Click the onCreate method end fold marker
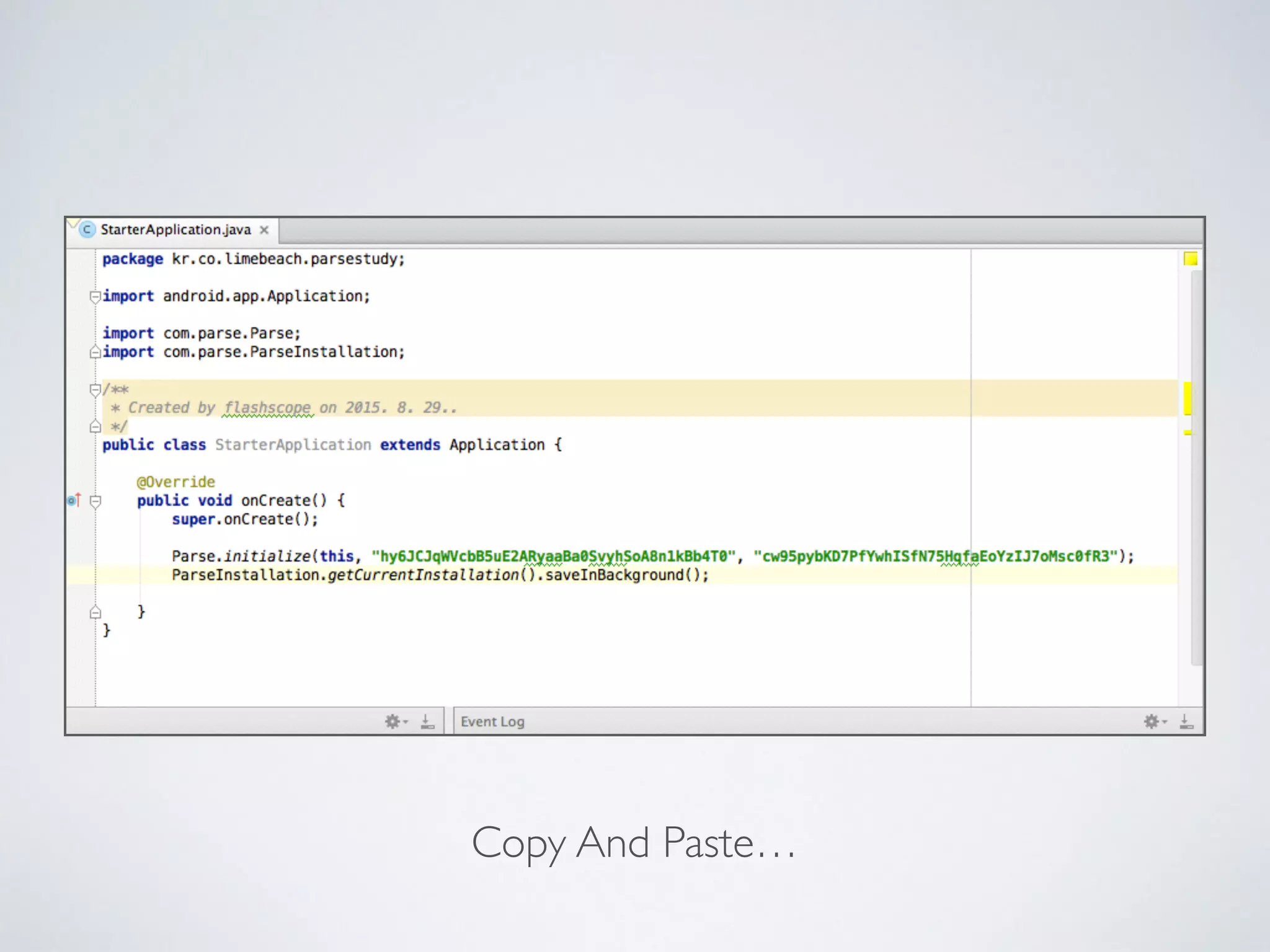The image size is (1270, 952). click(95, 612)
